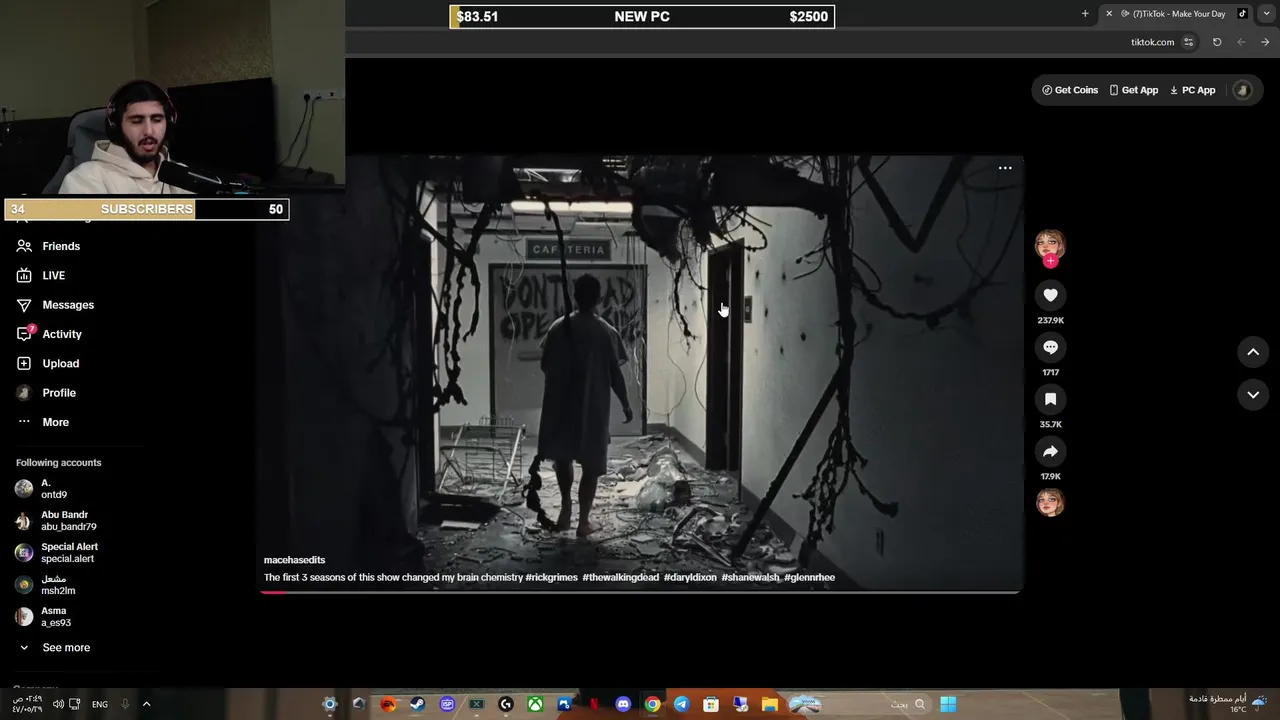Image resolution: width=1280 pixels, height=720 pixels.
Task: Open macehasedits creator name link
Action: (x=294, y=560)
